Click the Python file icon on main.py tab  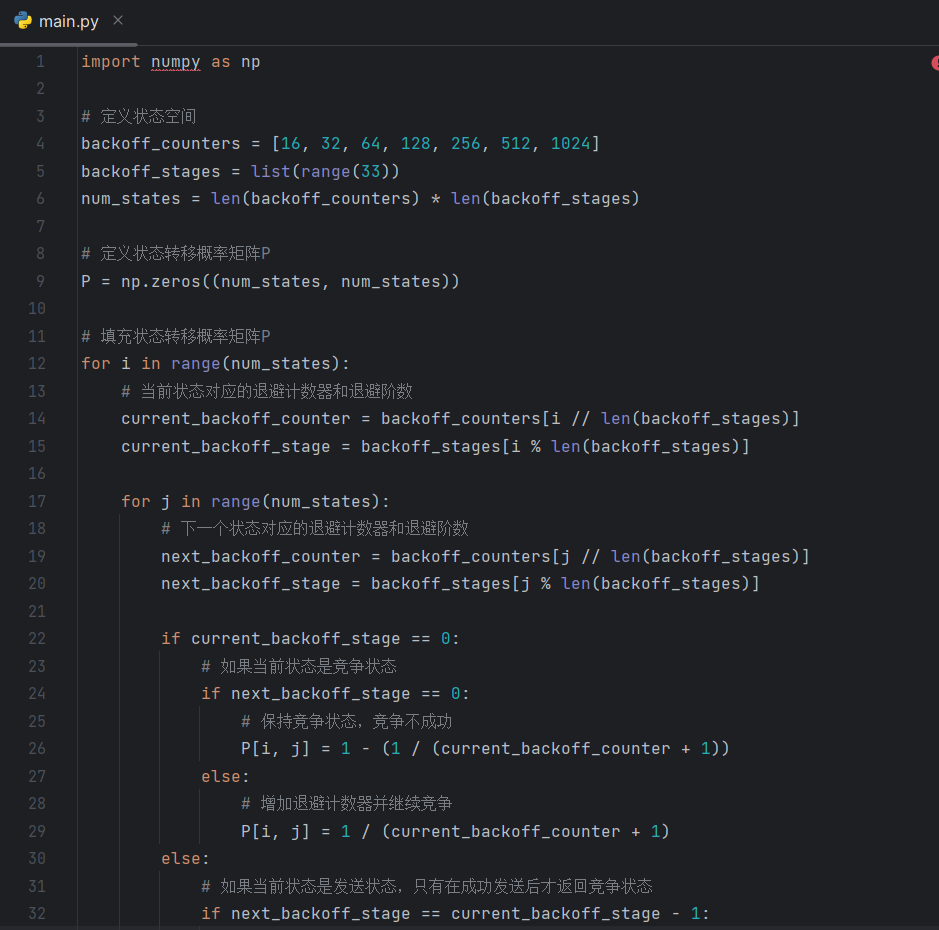coord(23,21)
